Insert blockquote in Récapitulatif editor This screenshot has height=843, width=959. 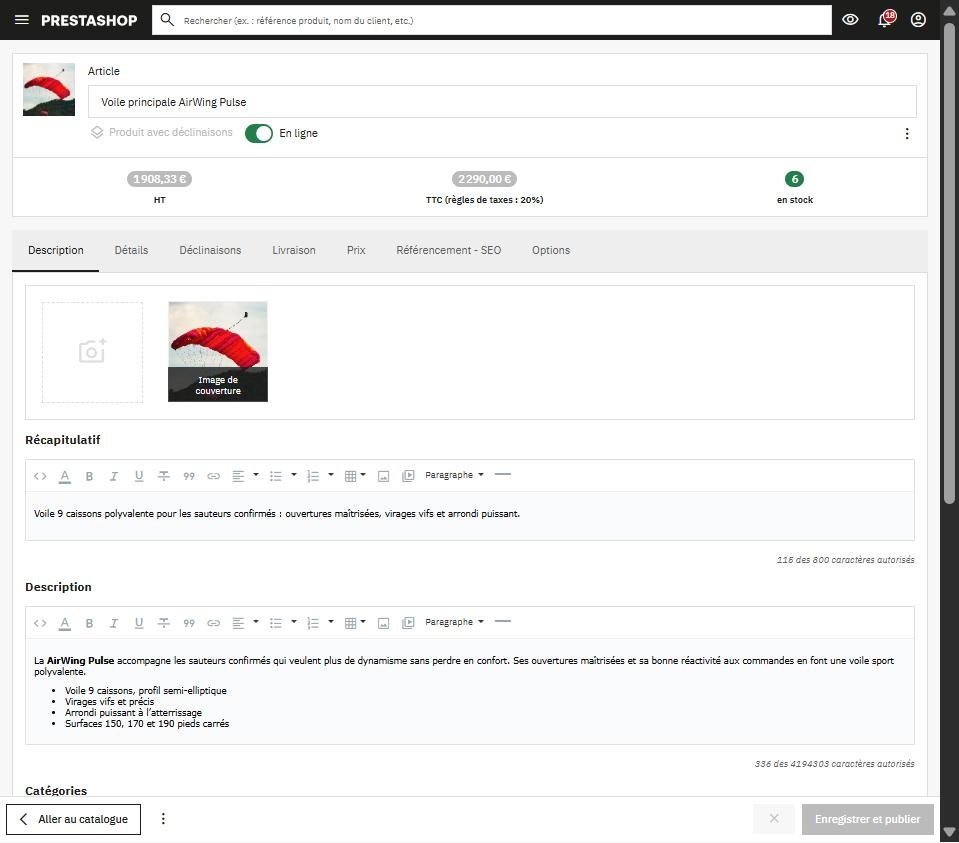coord(189,476)
